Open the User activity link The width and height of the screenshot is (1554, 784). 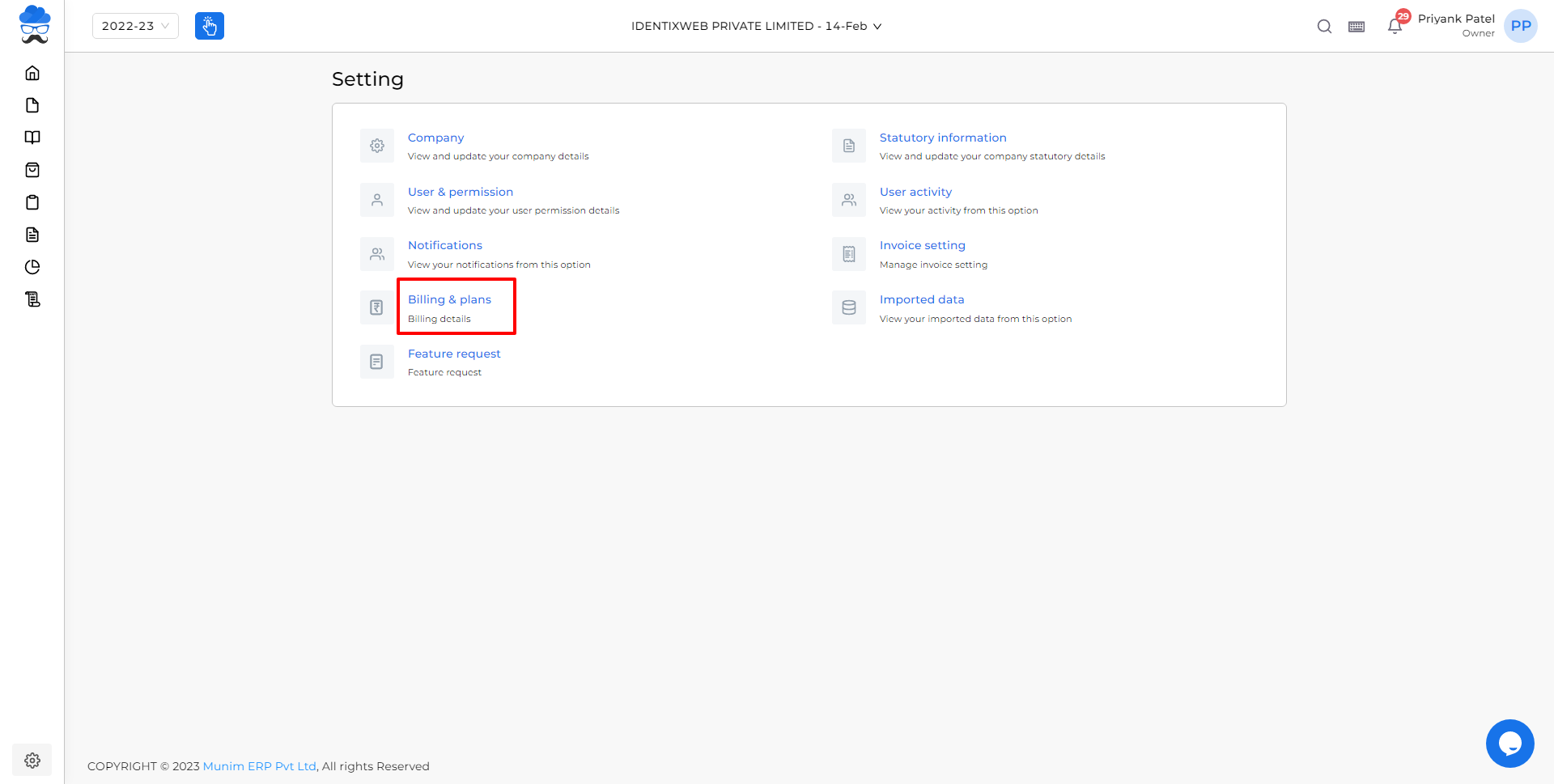pos(915,192)
